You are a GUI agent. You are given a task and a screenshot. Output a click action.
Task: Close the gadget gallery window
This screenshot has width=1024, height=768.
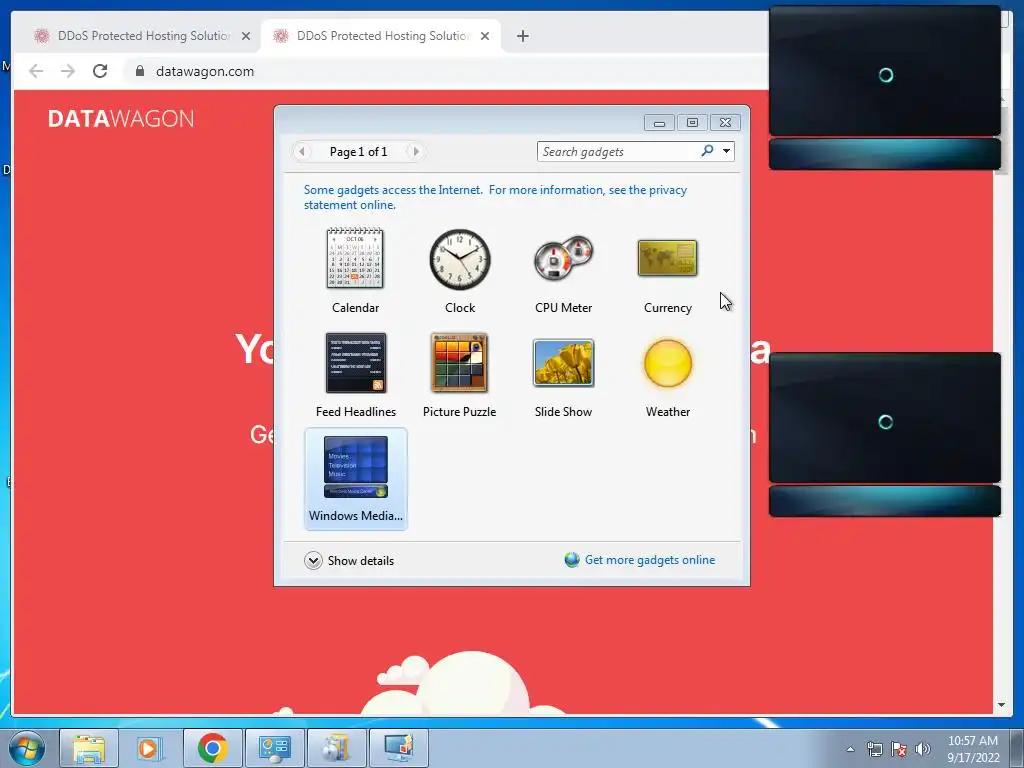[725, 123]
